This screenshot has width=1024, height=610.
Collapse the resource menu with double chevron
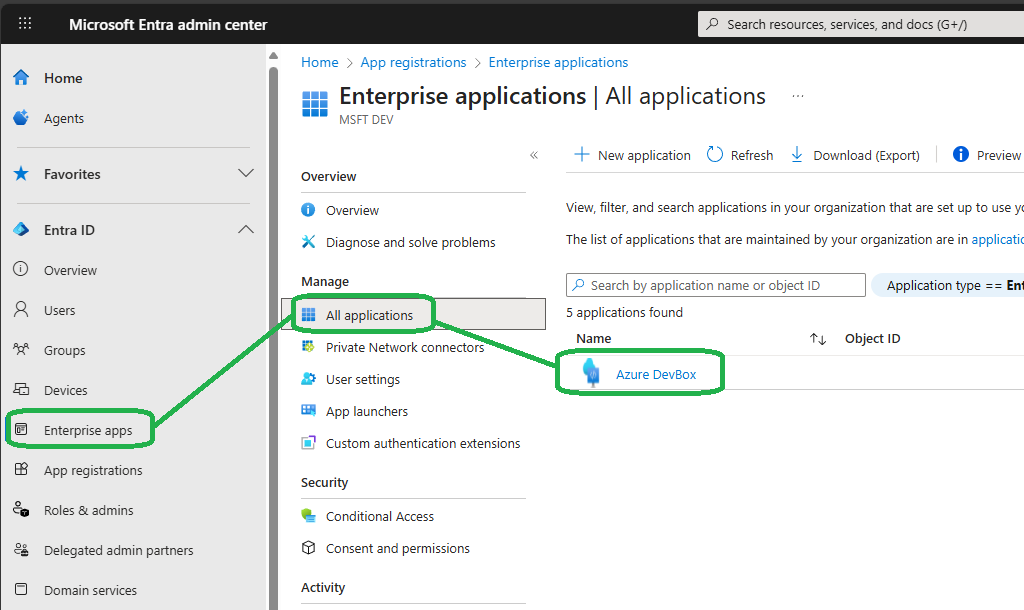[x=534, y=155]
